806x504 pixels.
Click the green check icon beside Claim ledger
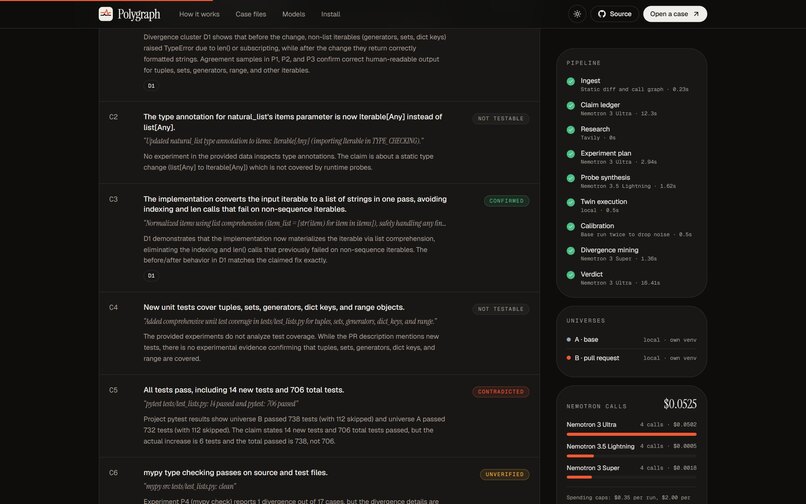(x=571, y=105)
